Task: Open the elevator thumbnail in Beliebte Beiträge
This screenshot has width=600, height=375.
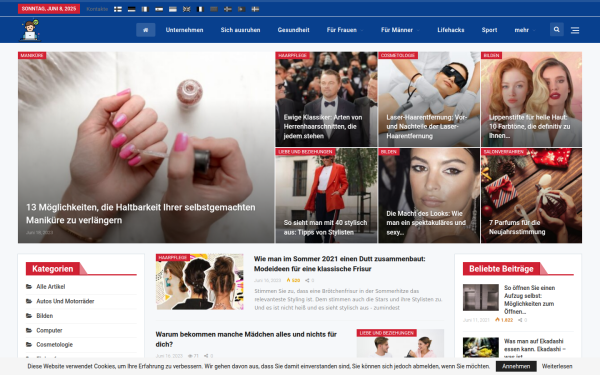Action: click(481, 297)
